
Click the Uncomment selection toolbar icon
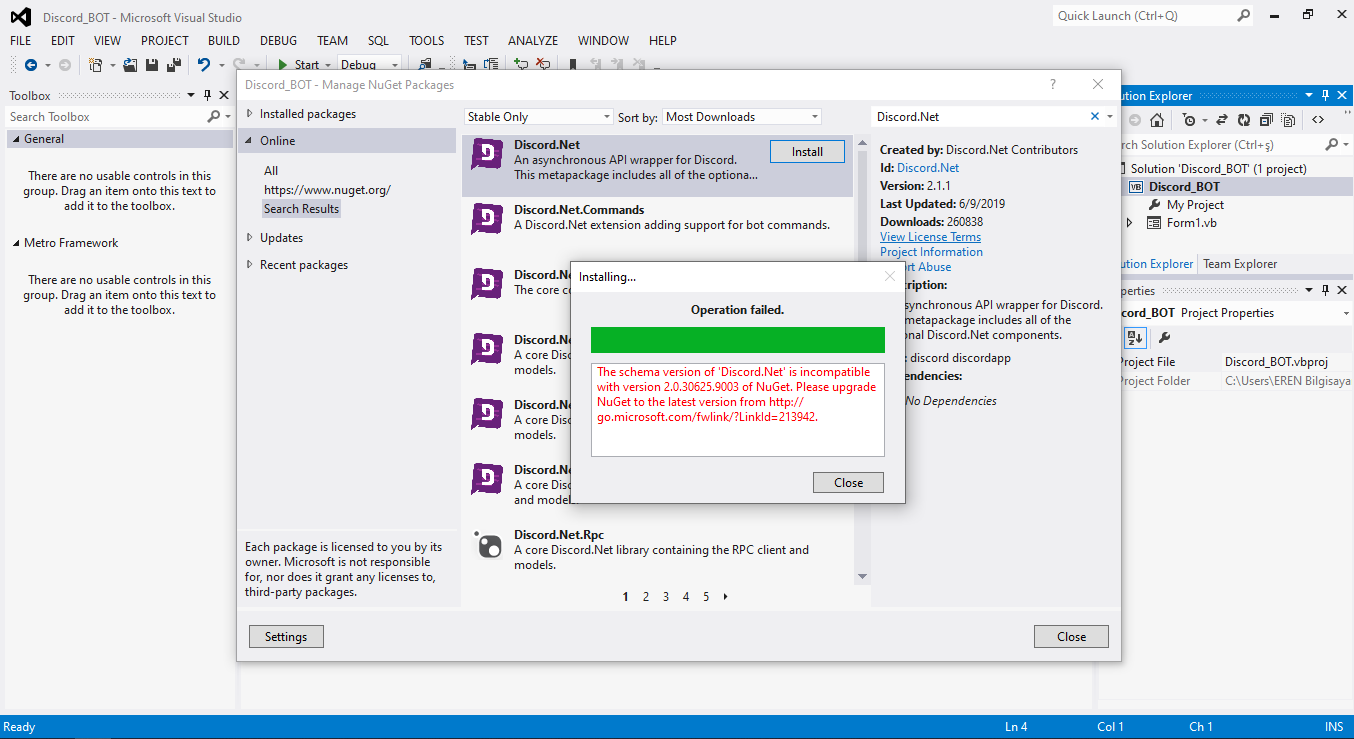point(543,65)
